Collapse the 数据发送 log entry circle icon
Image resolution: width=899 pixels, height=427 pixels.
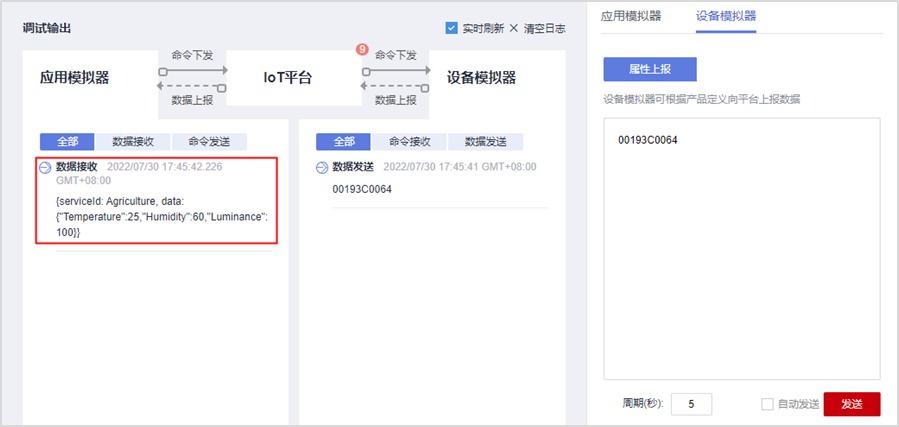(x=322, y=167)
